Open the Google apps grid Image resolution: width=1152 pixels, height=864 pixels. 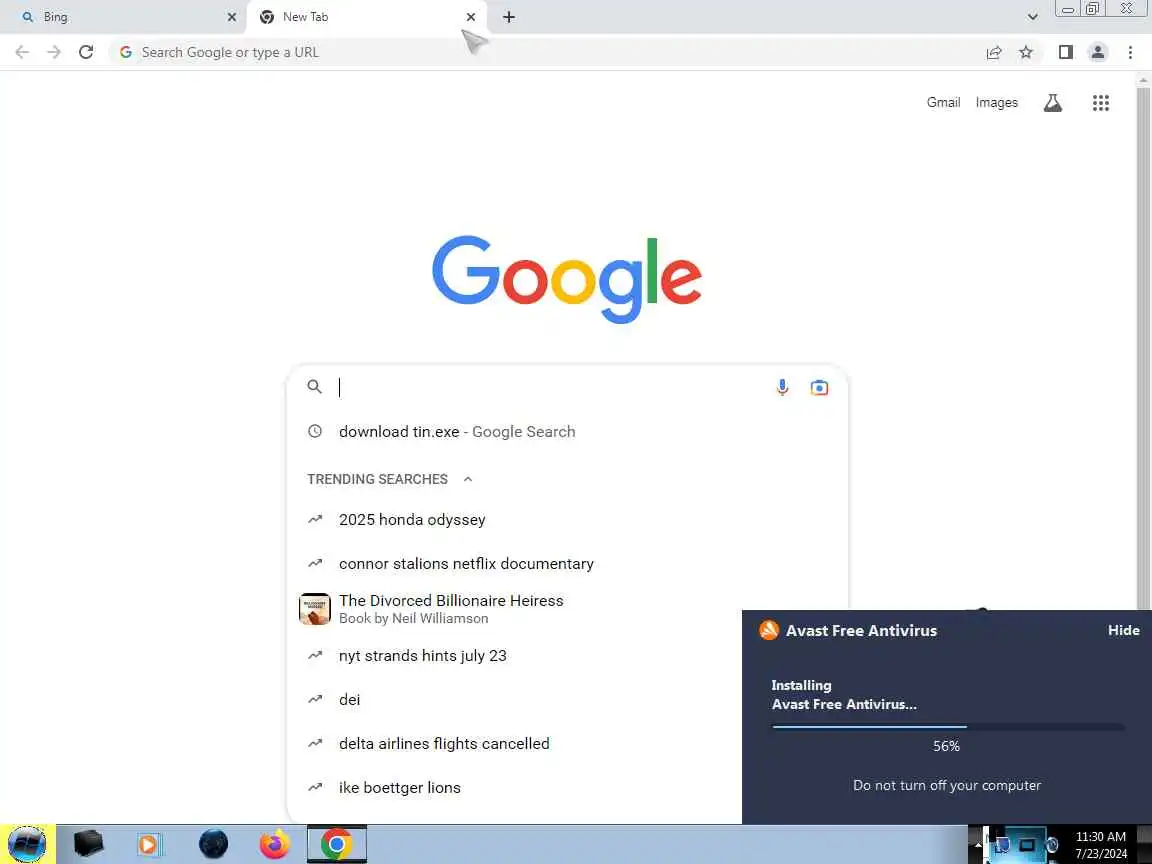[1101, 103]
